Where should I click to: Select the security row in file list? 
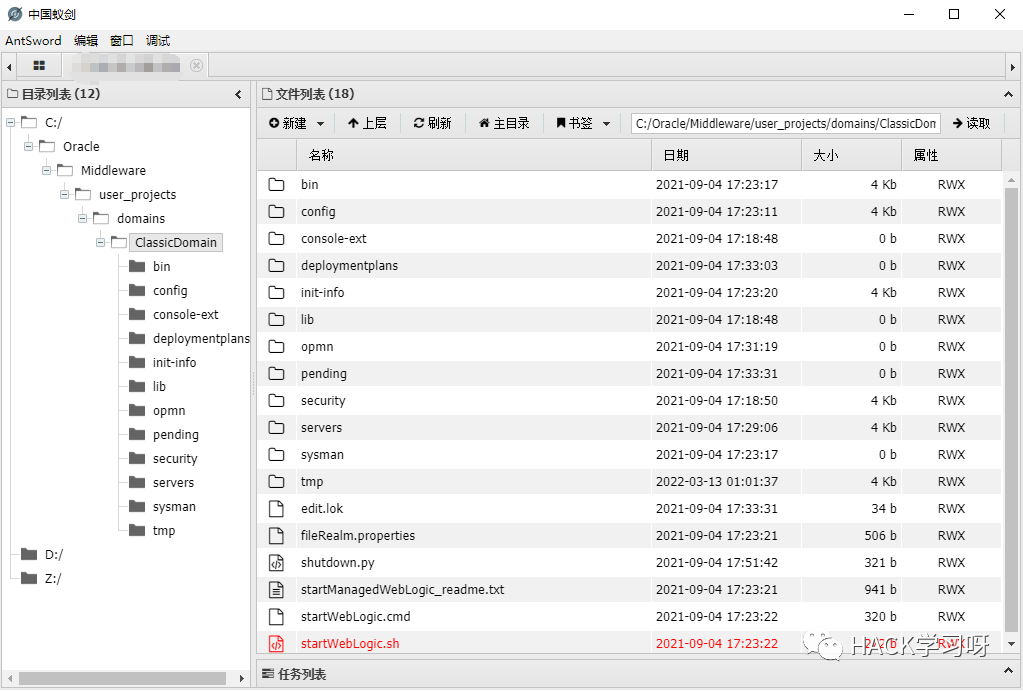(x=630, y=401)
